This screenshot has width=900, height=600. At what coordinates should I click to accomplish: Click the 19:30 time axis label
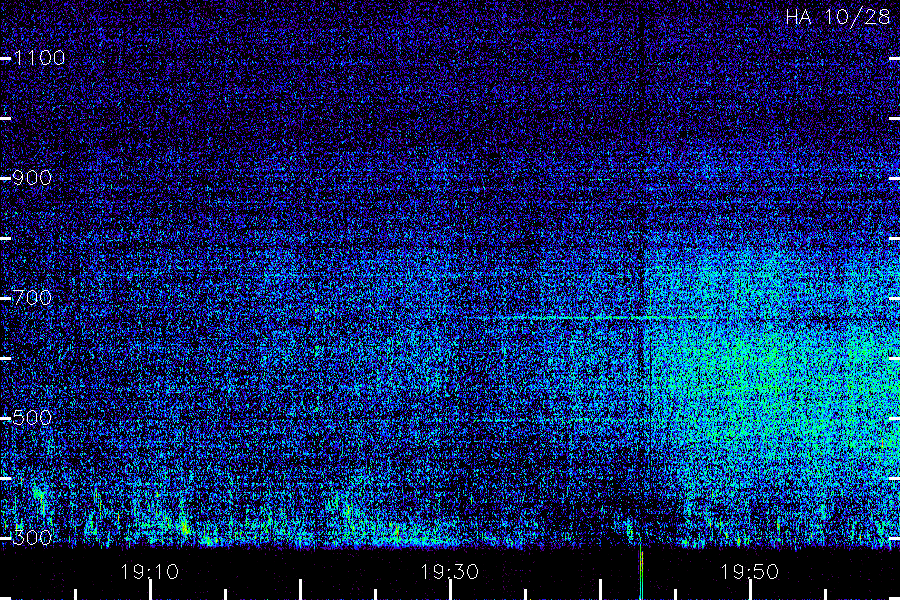449,572
